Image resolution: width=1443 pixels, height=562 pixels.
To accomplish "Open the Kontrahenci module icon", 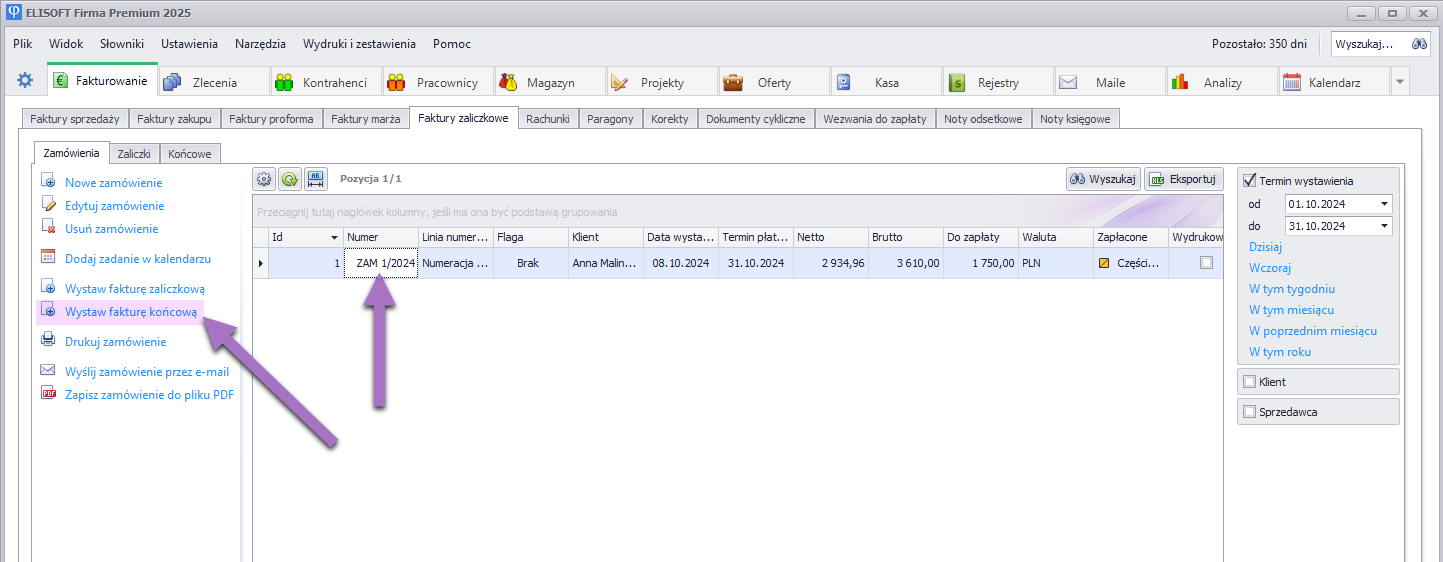I will 285,82.
